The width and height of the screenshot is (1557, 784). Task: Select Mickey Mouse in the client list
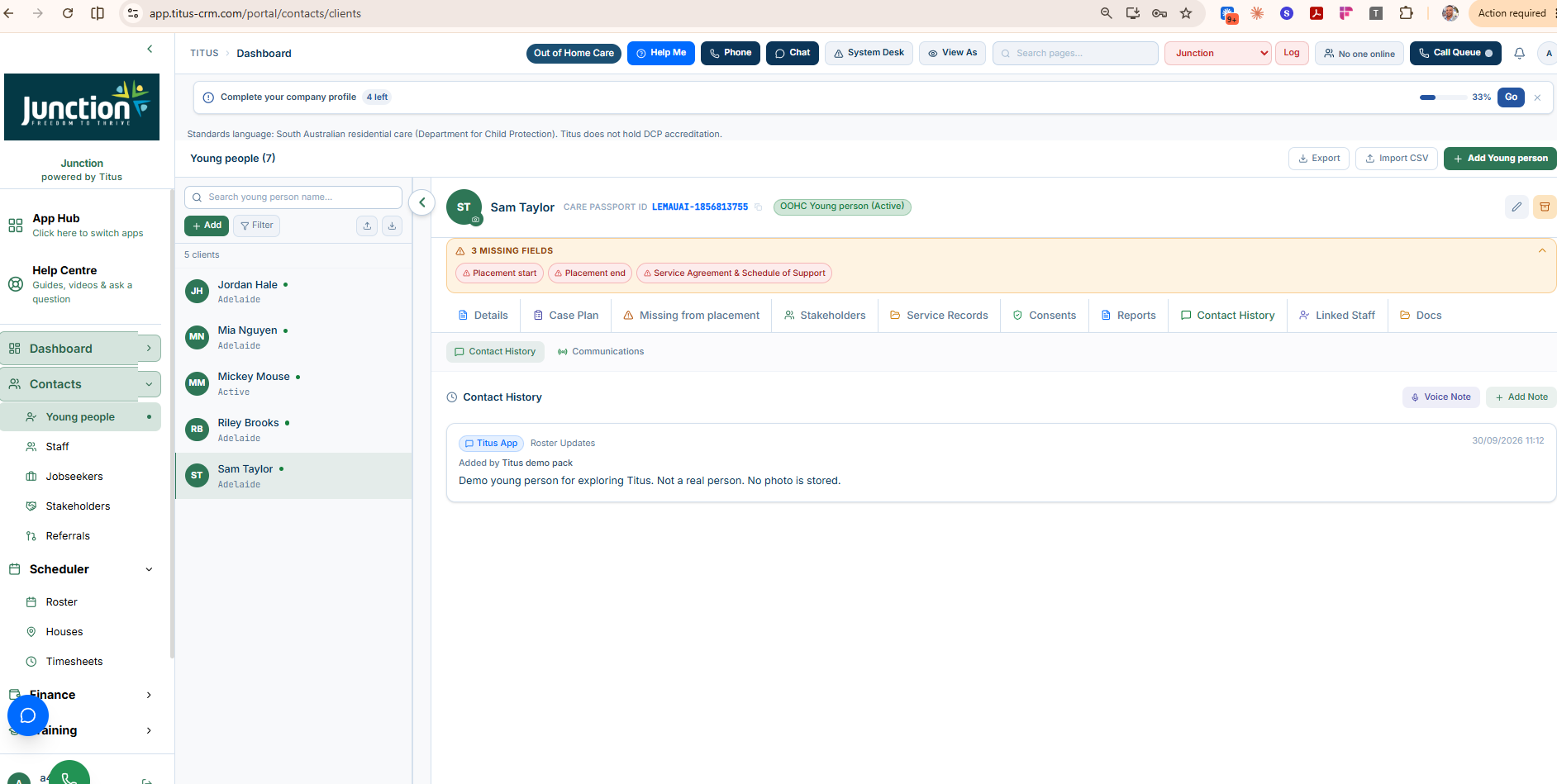point(293,383)
